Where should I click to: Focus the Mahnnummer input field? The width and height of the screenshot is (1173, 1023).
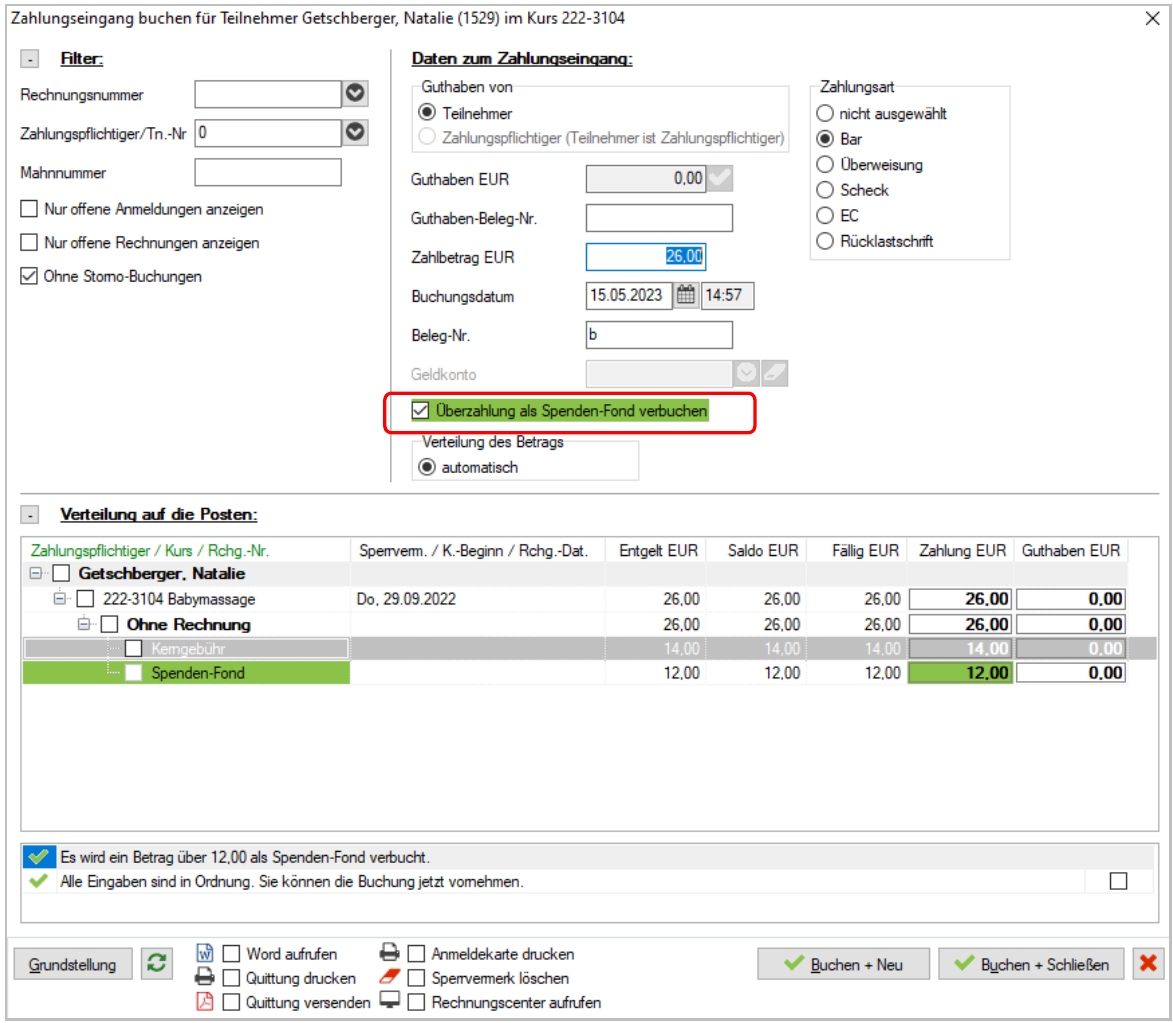pos(268,172)
